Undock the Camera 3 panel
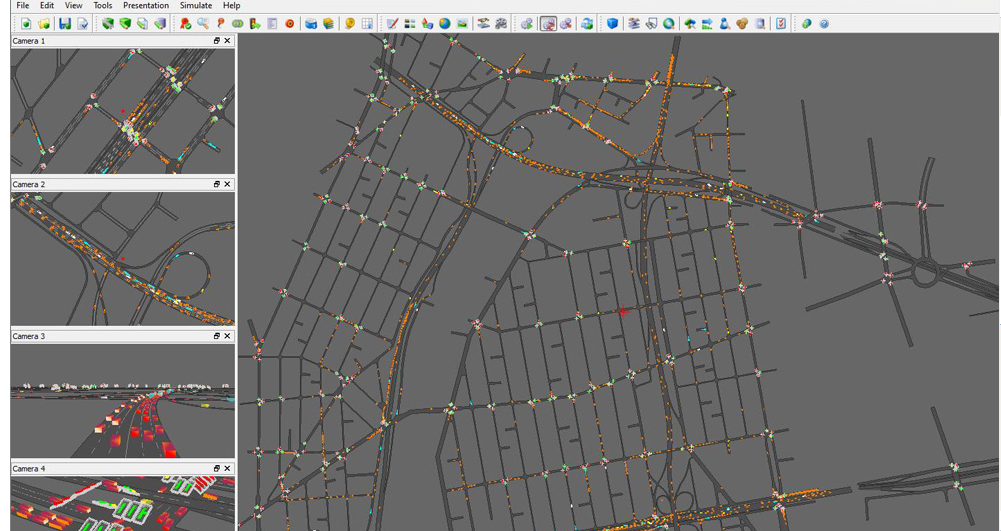Viewport: 1001px width, 531px height. [216, 336]
